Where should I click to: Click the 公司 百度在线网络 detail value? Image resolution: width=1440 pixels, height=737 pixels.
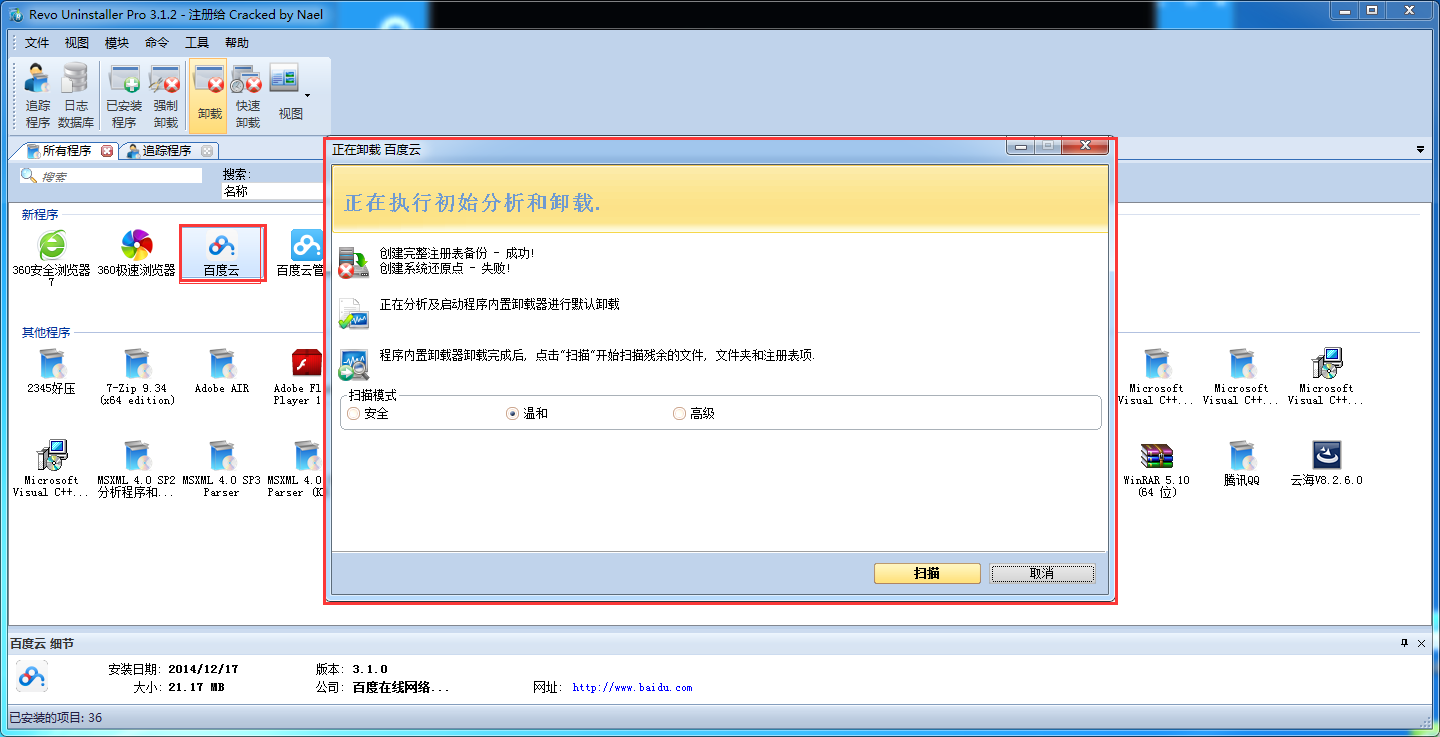[x=401, y=688]
